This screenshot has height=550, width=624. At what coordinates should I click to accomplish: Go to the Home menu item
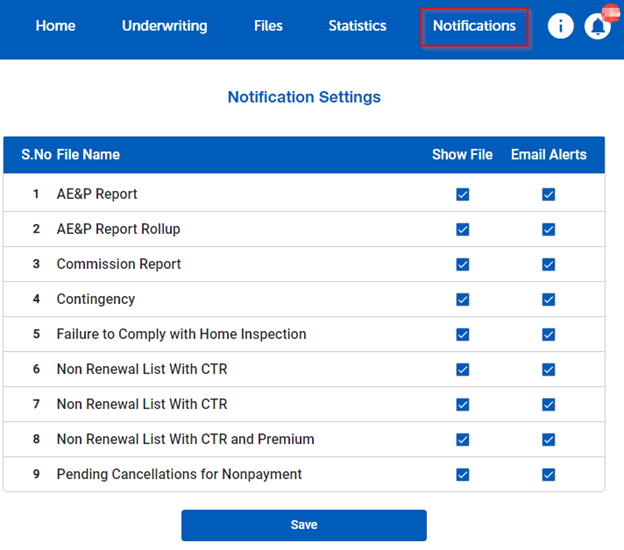[x=55, y=26]
